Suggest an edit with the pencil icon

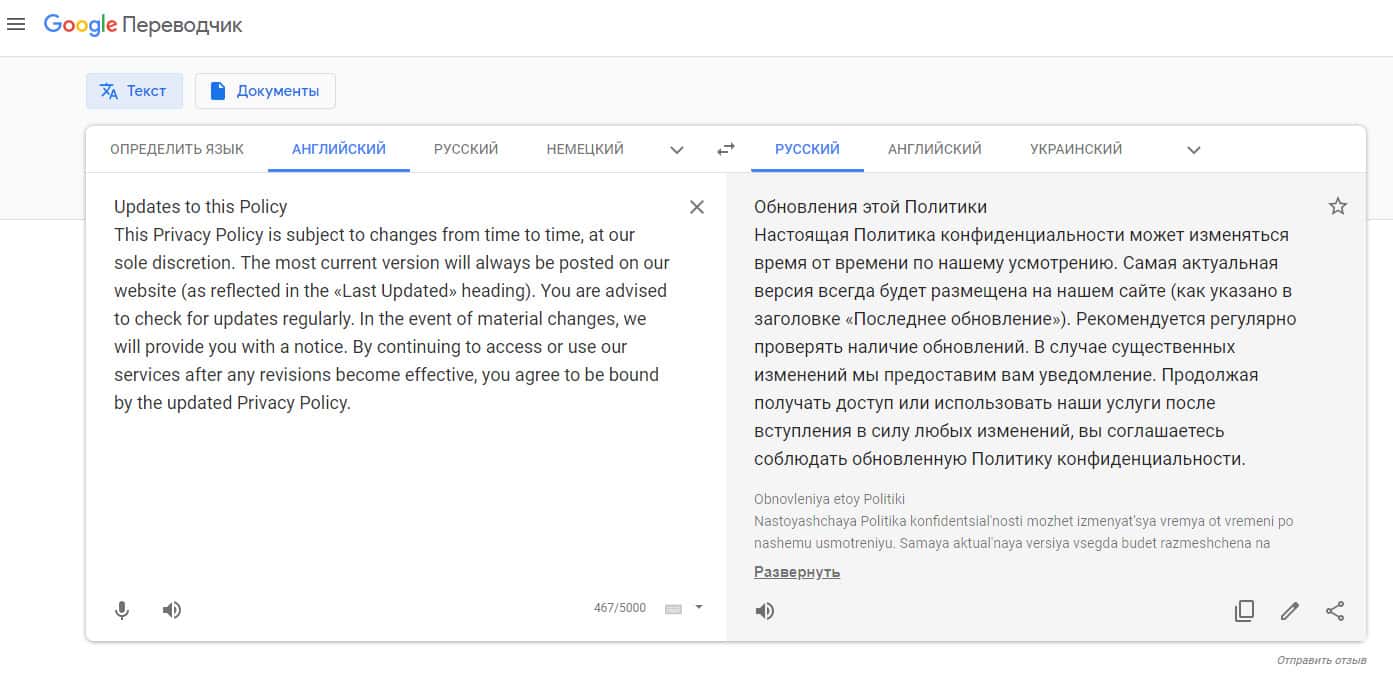click(1290, 611)
